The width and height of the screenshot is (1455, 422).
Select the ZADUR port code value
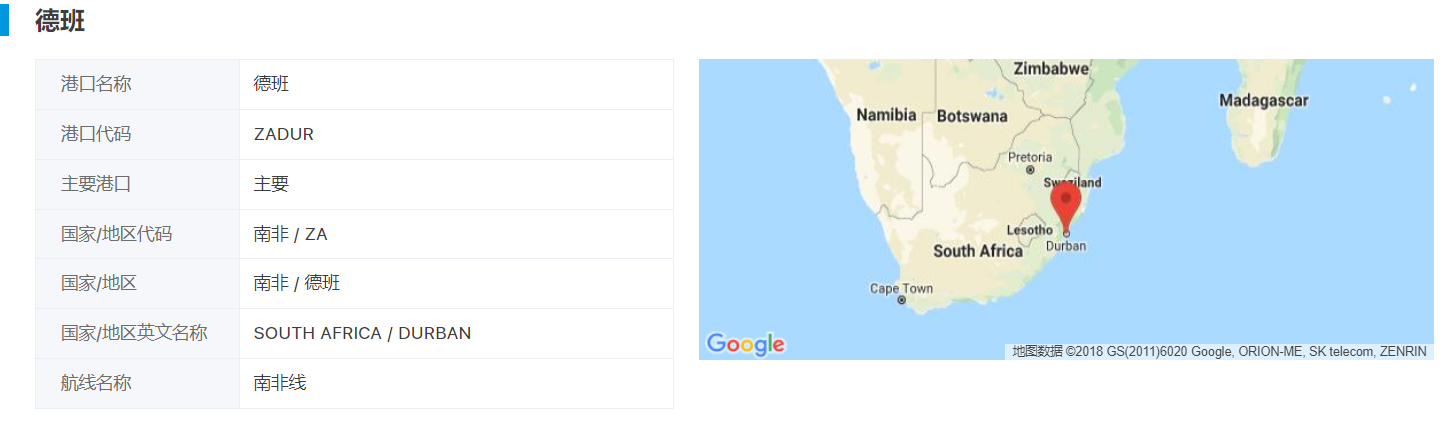[284, 134]
